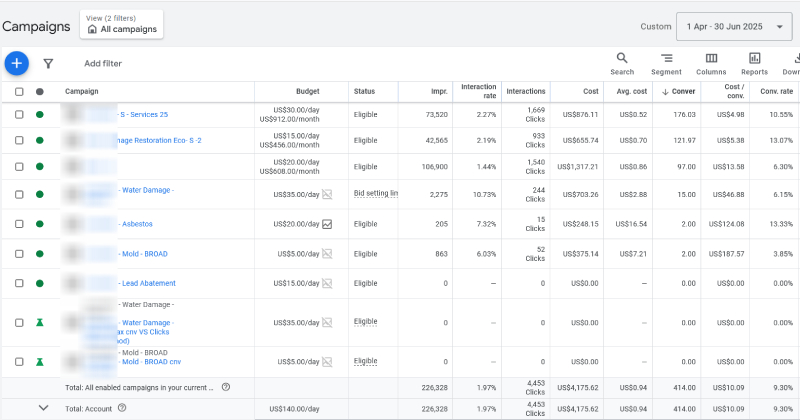The height and width of the screenshot is (420, 800).
Task: Click experiment flask icon for Water Damage cnv row
Action: [x=40, y=323]
